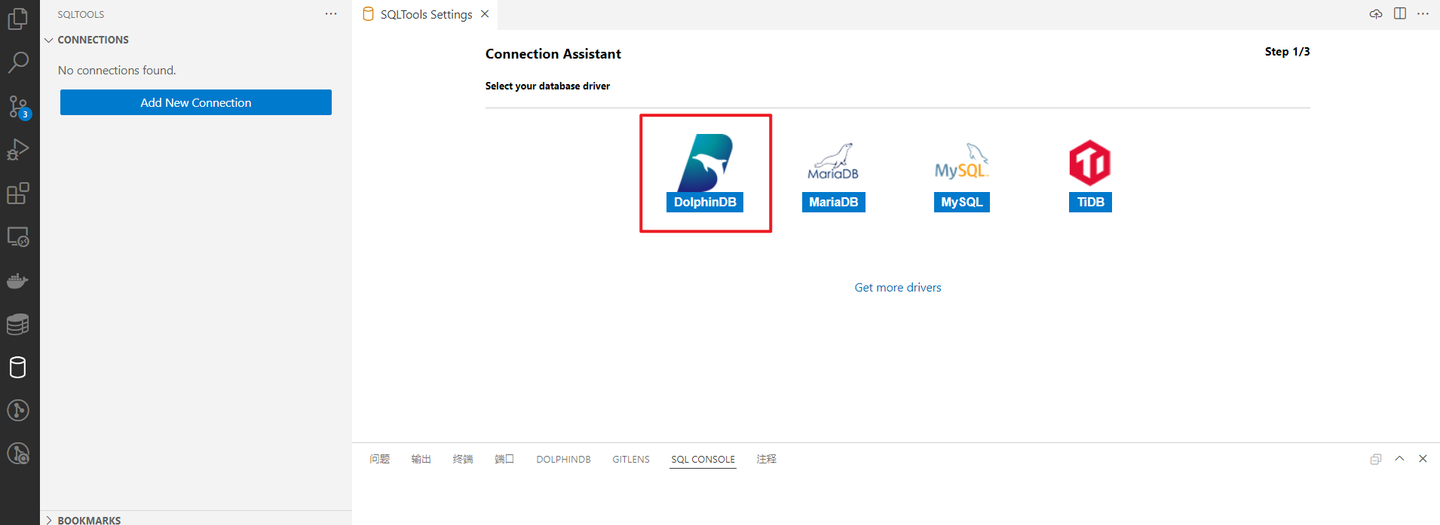Screen dimensions: 1440x525
Task: Split the editor to the right
Action: pos(1400,14)
